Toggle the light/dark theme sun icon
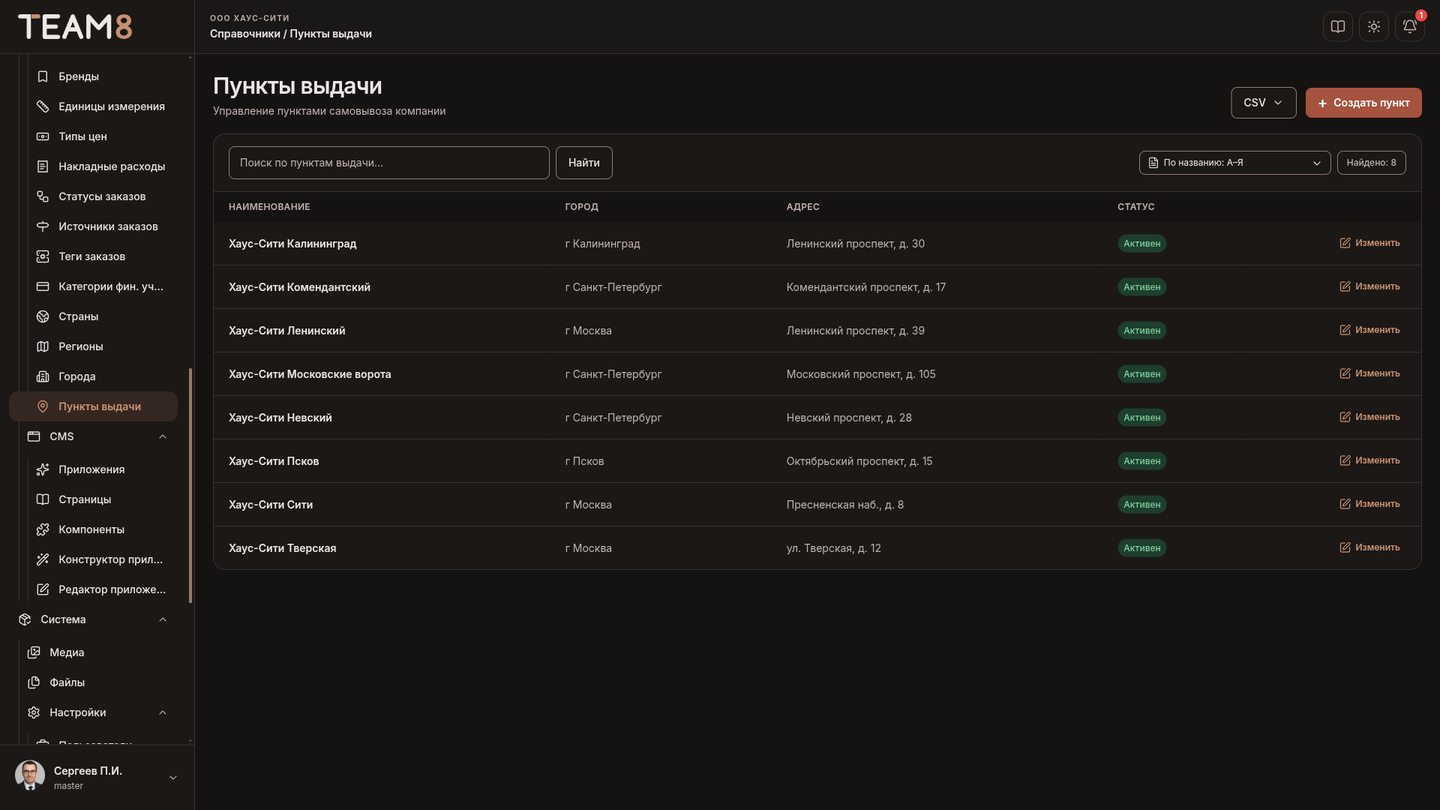Viewport: 1440px width, 810px height. pos(1374,27)
